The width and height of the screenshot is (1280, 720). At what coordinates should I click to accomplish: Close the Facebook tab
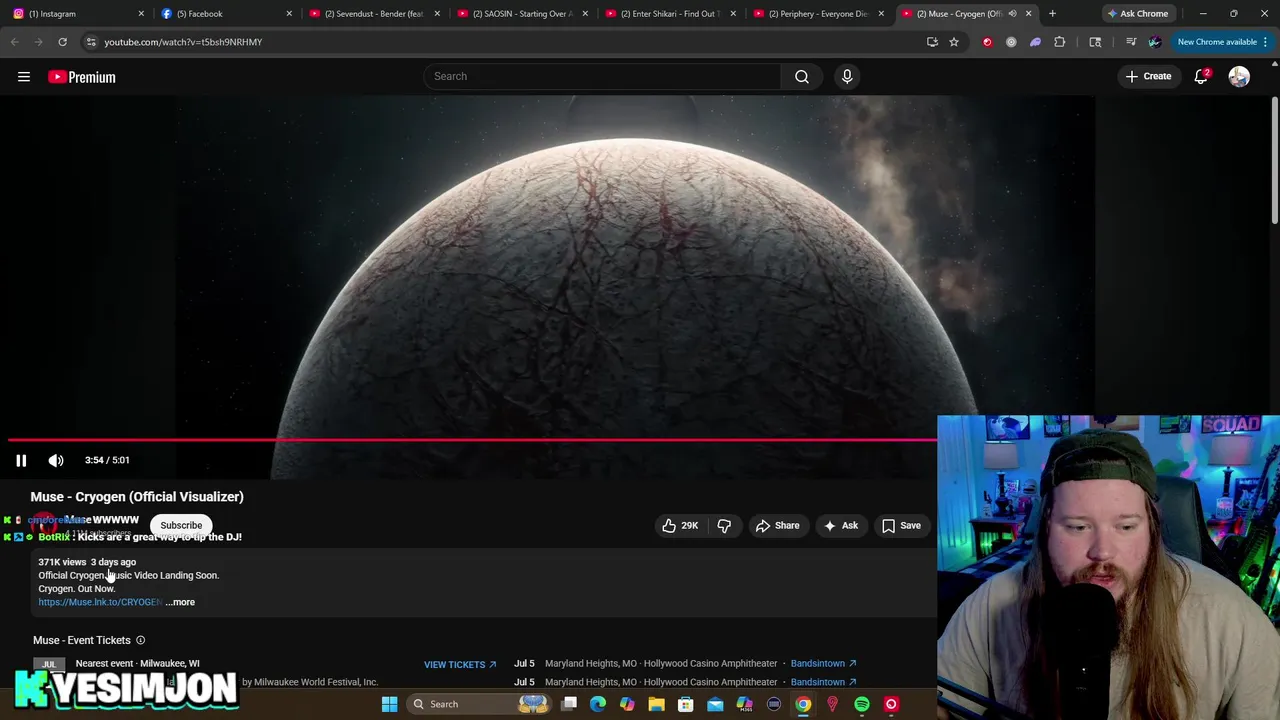pyautogui.click(x=289, y=13)
